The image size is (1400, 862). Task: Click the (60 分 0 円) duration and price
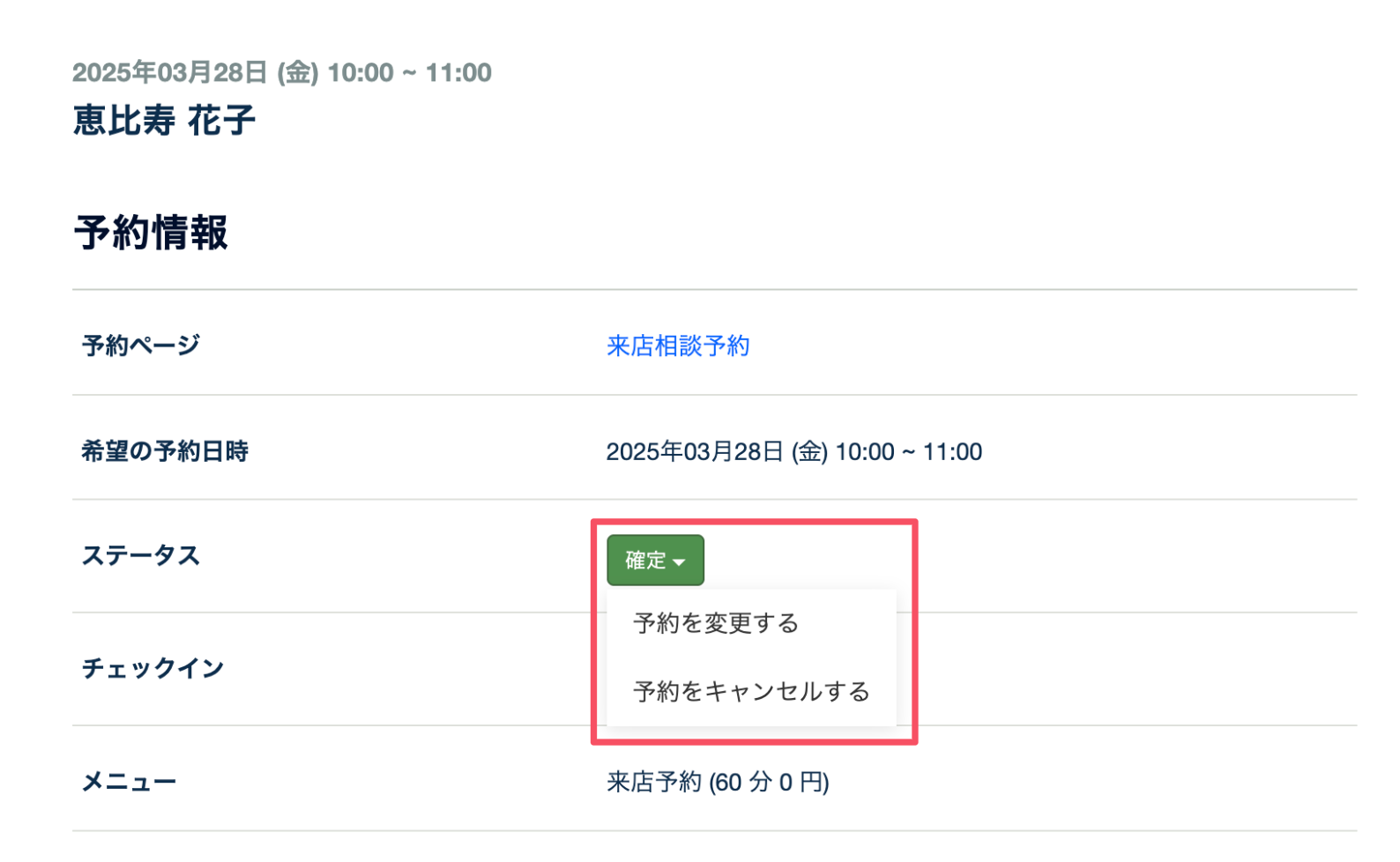click(x=770, y=783)
